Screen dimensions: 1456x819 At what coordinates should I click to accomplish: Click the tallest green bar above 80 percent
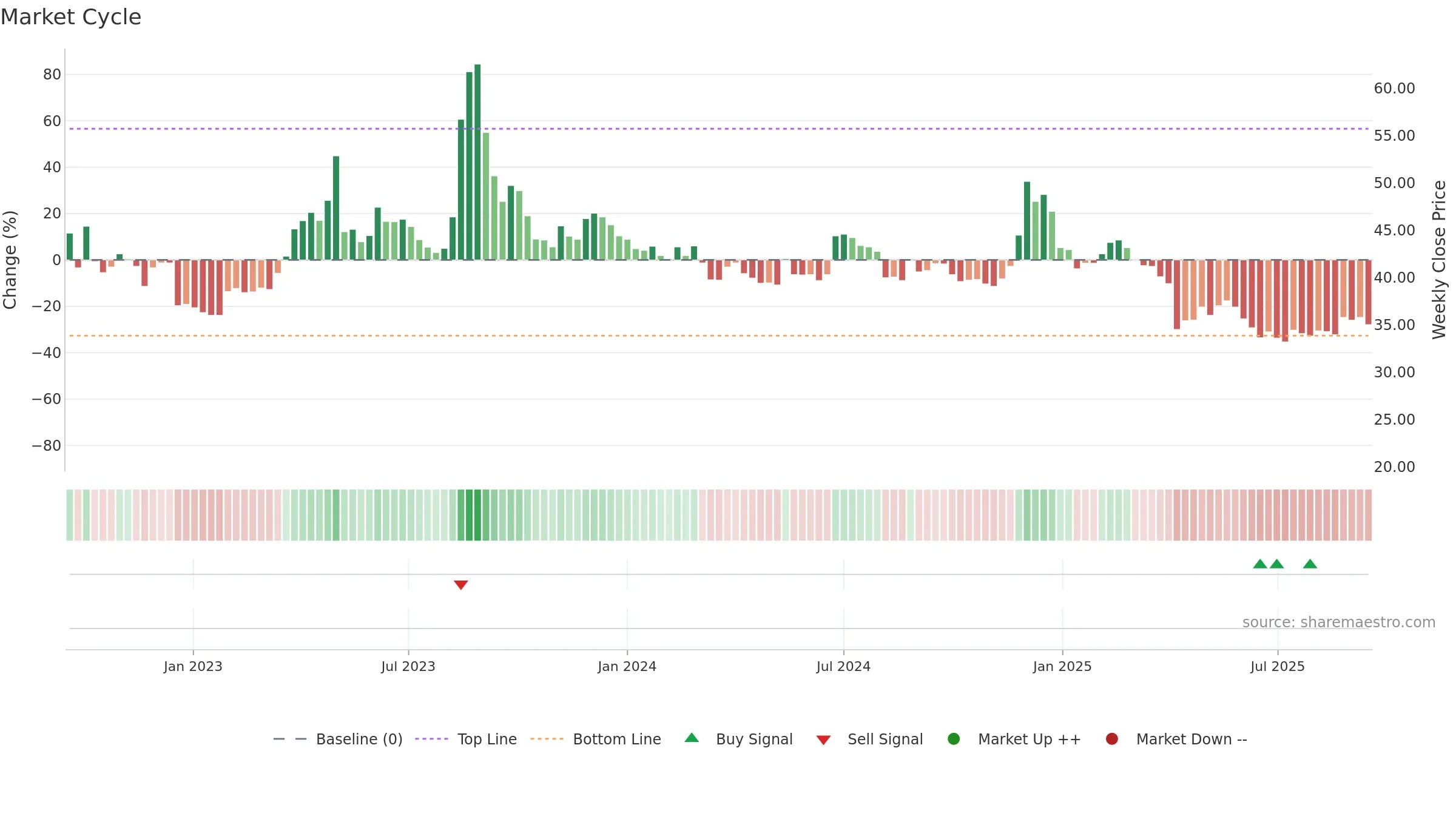(x=477, y=162)
